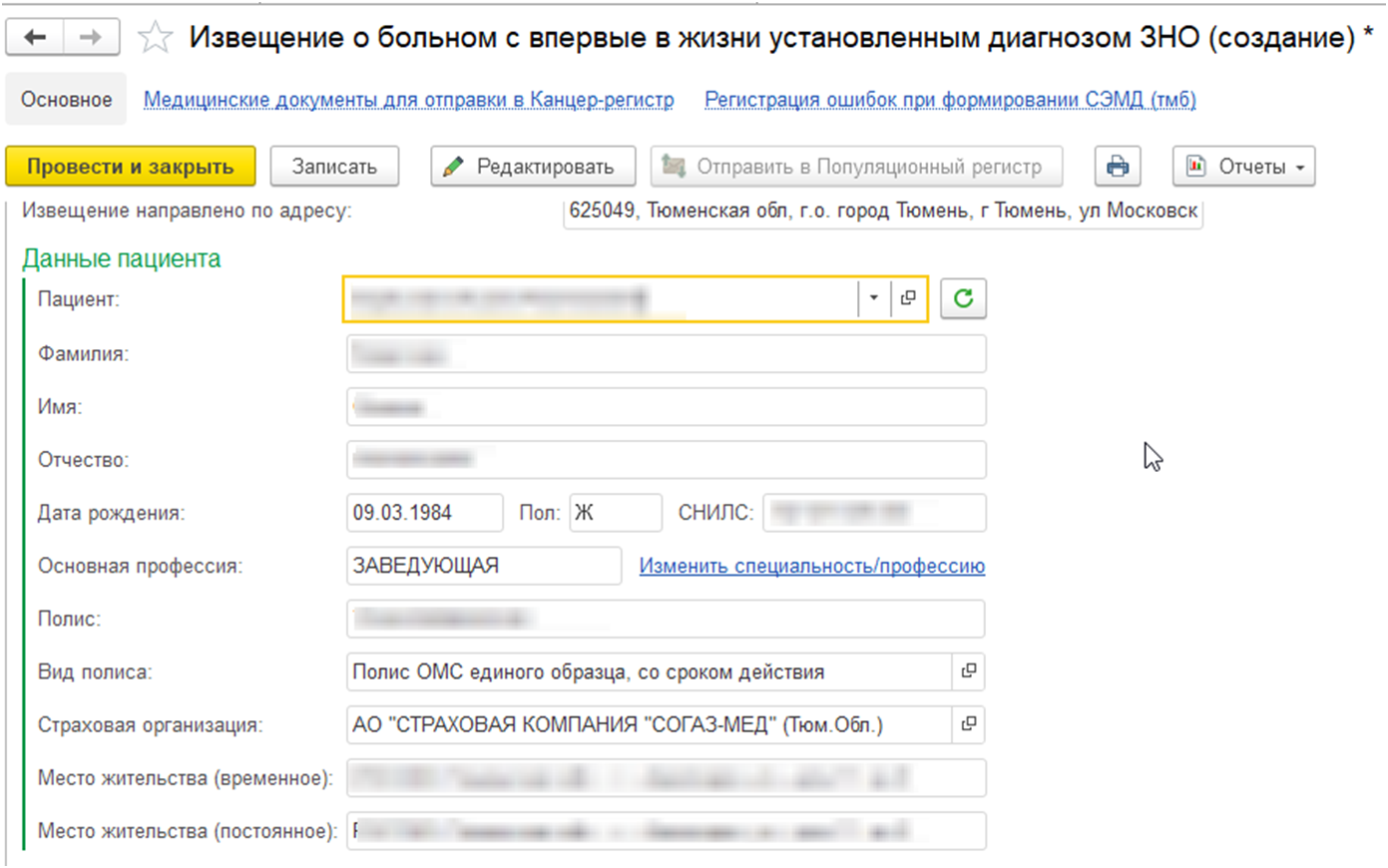Refresh patient data with green arrow icon
Image resolution: width=1388 pixels, height=868 pixels.
pos(963,298)
